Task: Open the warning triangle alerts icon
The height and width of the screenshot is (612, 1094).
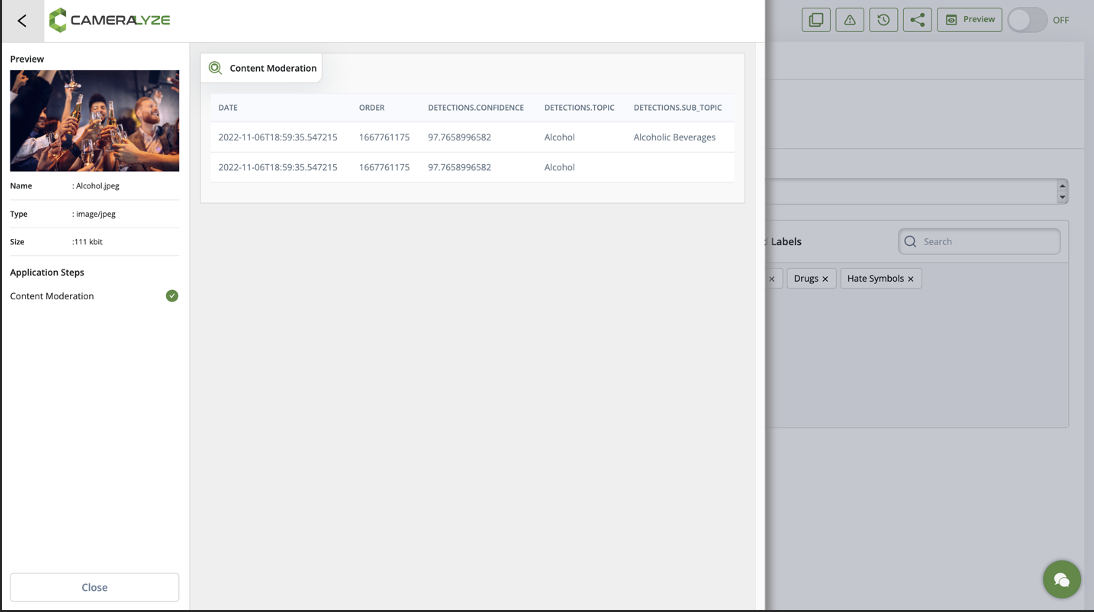Action: pyautogui.click(x=850, y=20)
